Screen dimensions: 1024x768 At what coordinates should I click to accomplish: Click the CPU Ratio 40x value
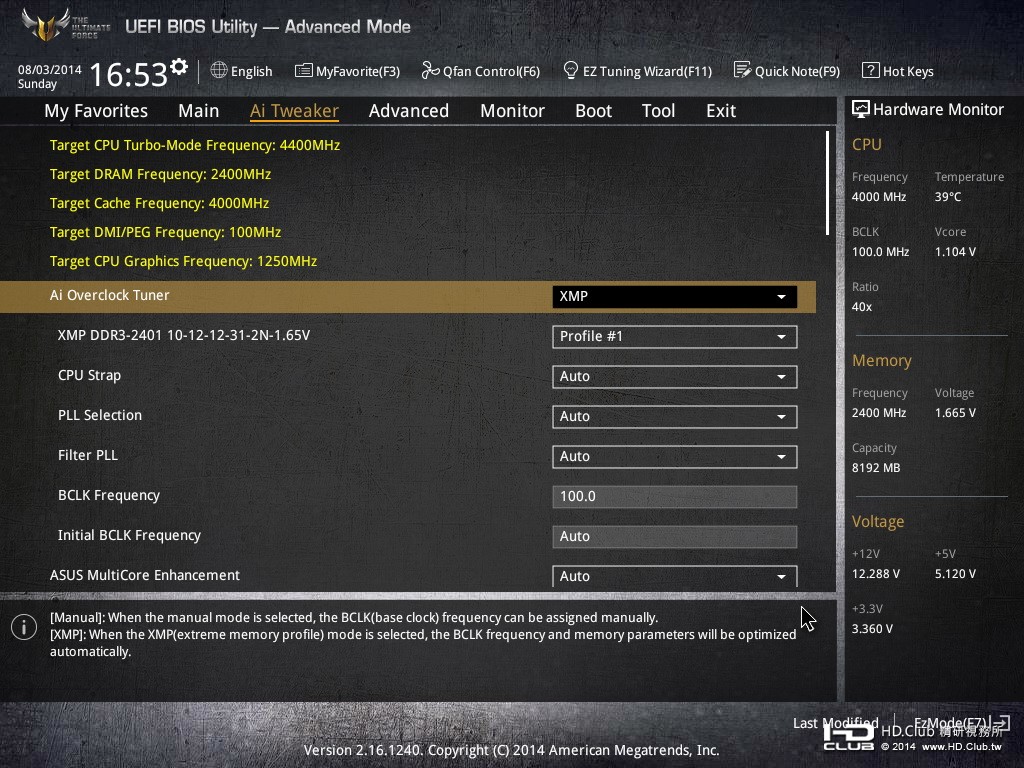coord(861,307)
